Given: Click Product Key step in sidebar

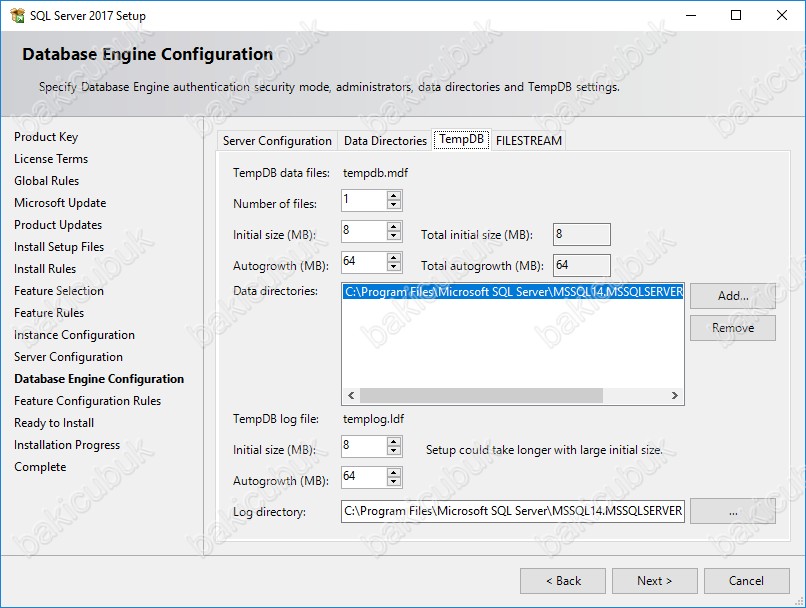Looking at the screenshot, I should pyautogui.click(x=46, y=137).
